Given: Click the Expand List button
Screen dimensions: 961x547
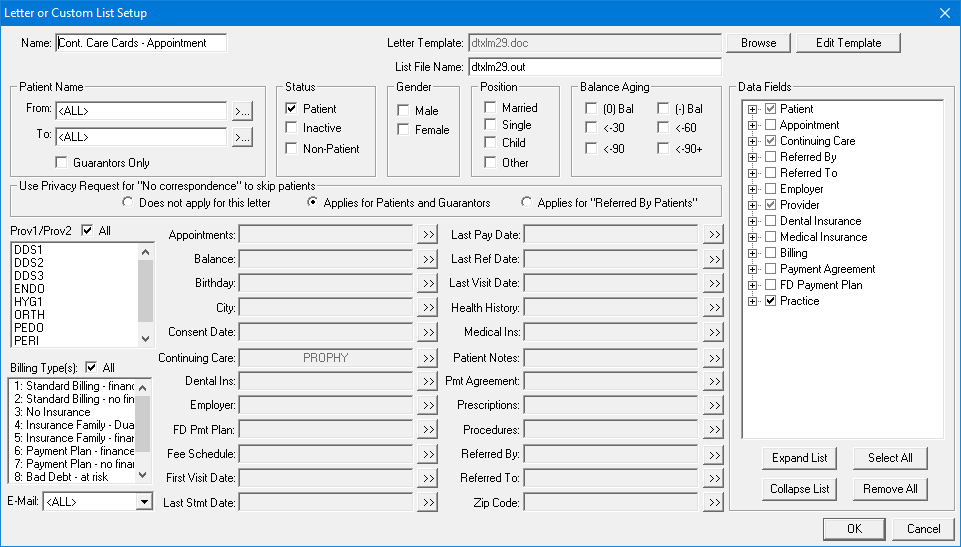Looking at the screenshot, I should coord(799,458).
